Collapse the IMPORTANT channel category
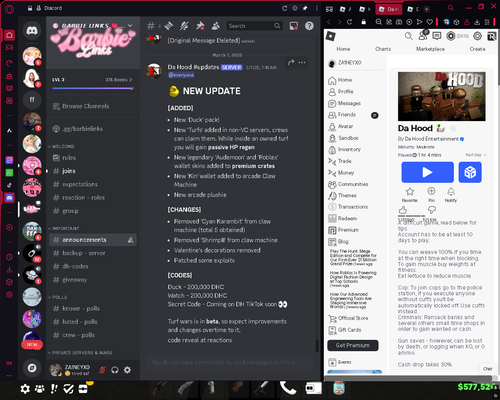Screen dimensions: 500x400 [64, 228]
